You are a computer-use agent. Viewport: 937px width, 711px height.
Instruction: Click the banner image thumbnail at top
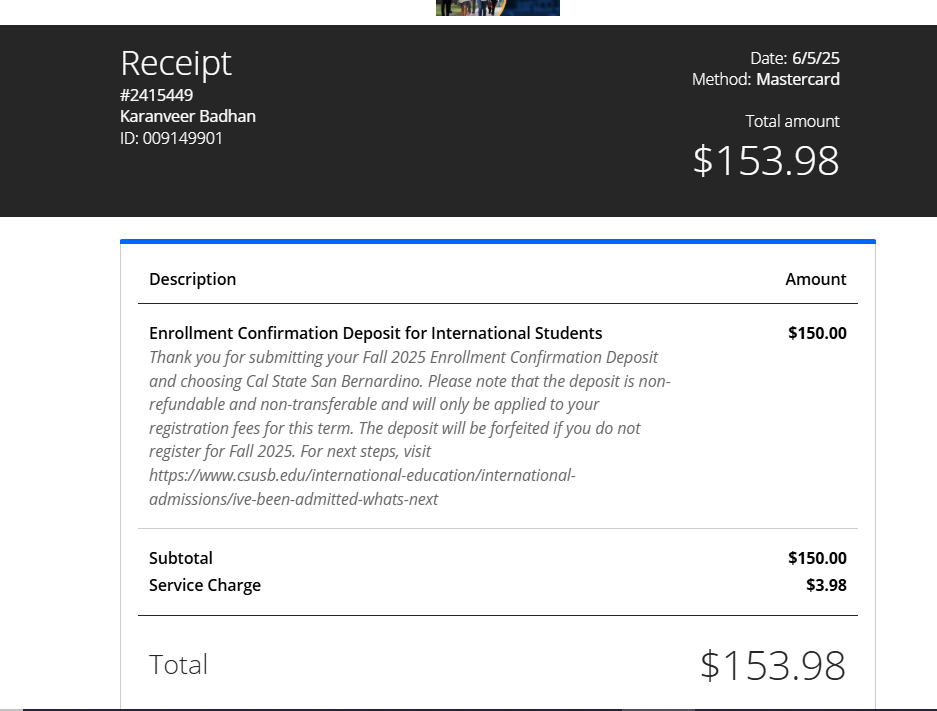pos(498,8)
